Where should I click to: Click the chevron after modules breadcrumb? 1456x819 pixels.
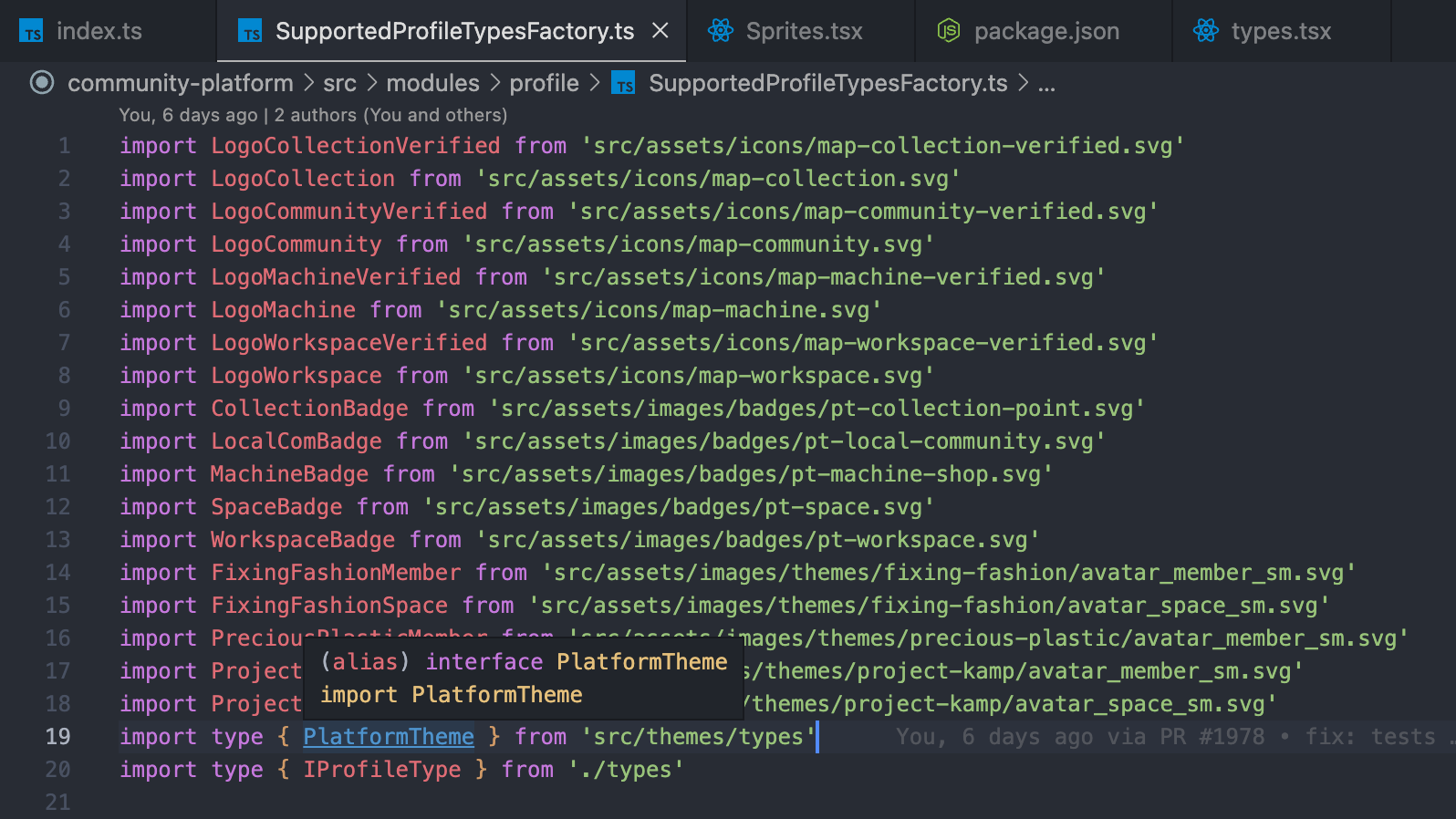[x=494, y=83]
